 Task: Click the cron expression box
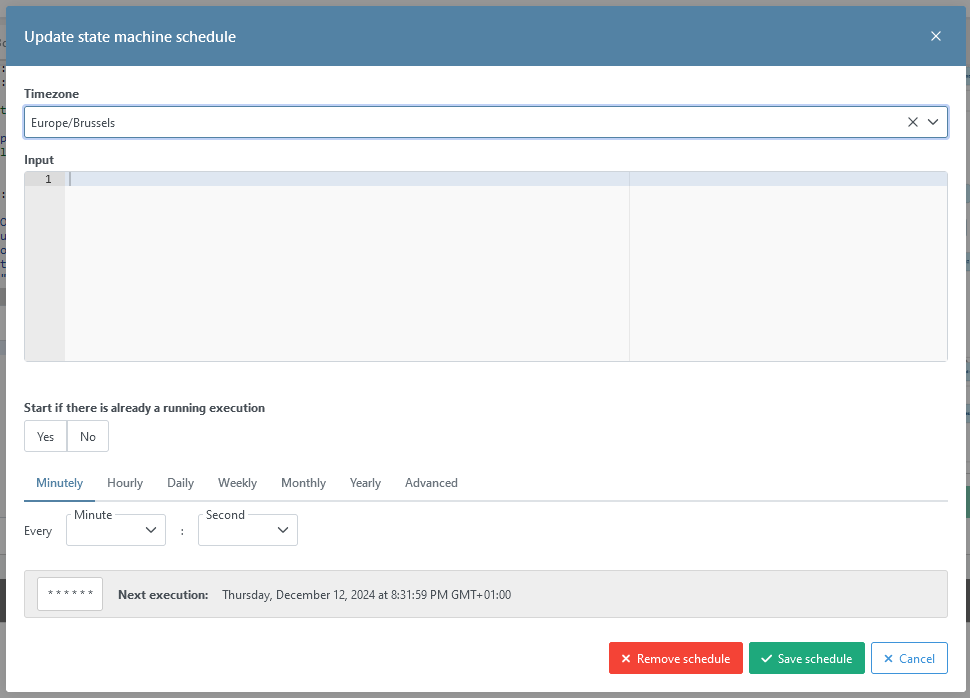click(70, 594)
